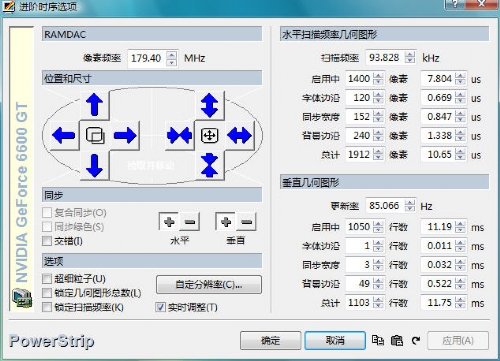The image size is (500, 361).
Task: Click the paste timings from clipboard icon
Action: click(397, 340)
